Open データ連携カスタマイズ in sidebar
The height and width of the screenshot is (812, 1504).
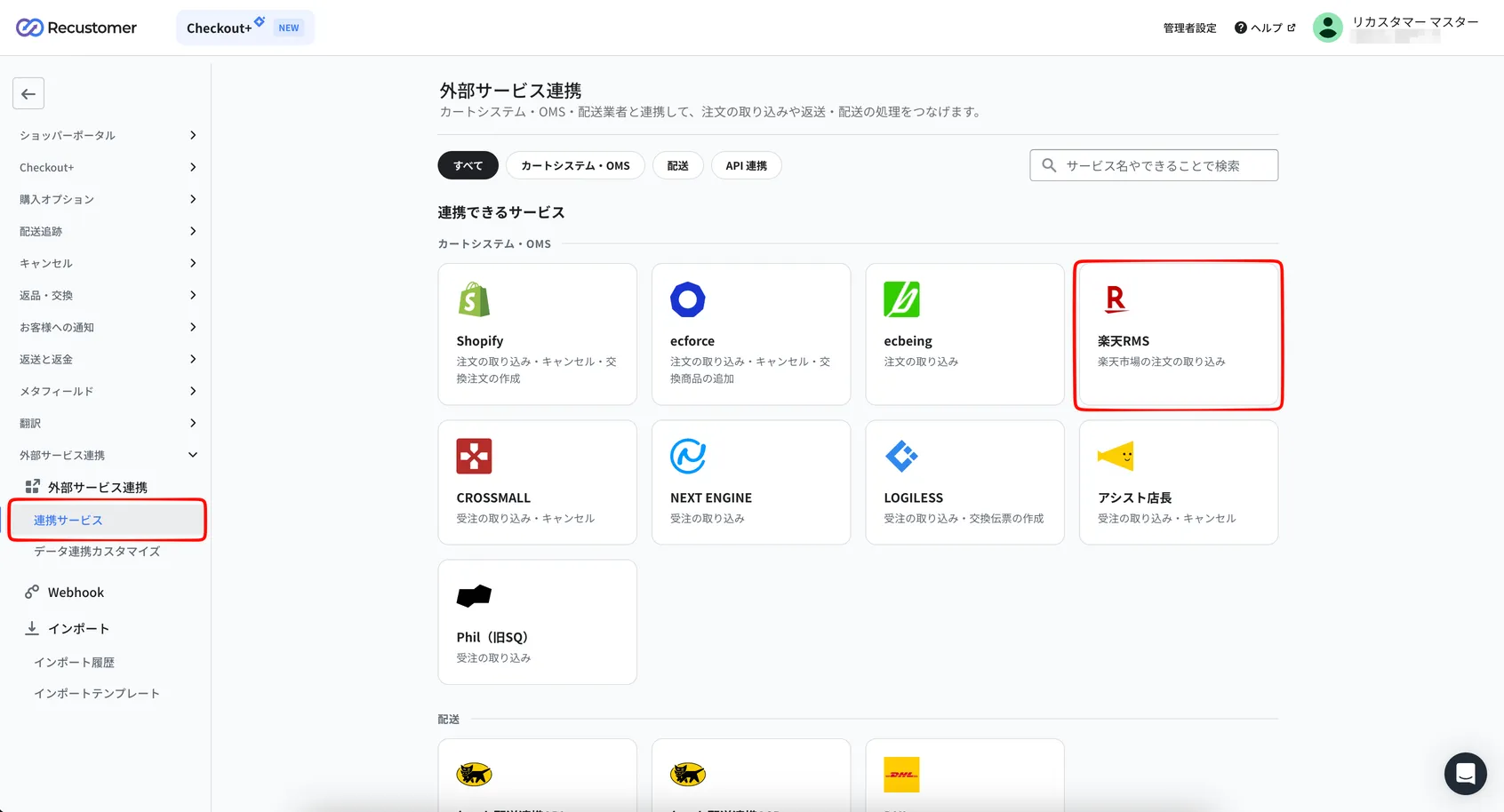(97, 551)
